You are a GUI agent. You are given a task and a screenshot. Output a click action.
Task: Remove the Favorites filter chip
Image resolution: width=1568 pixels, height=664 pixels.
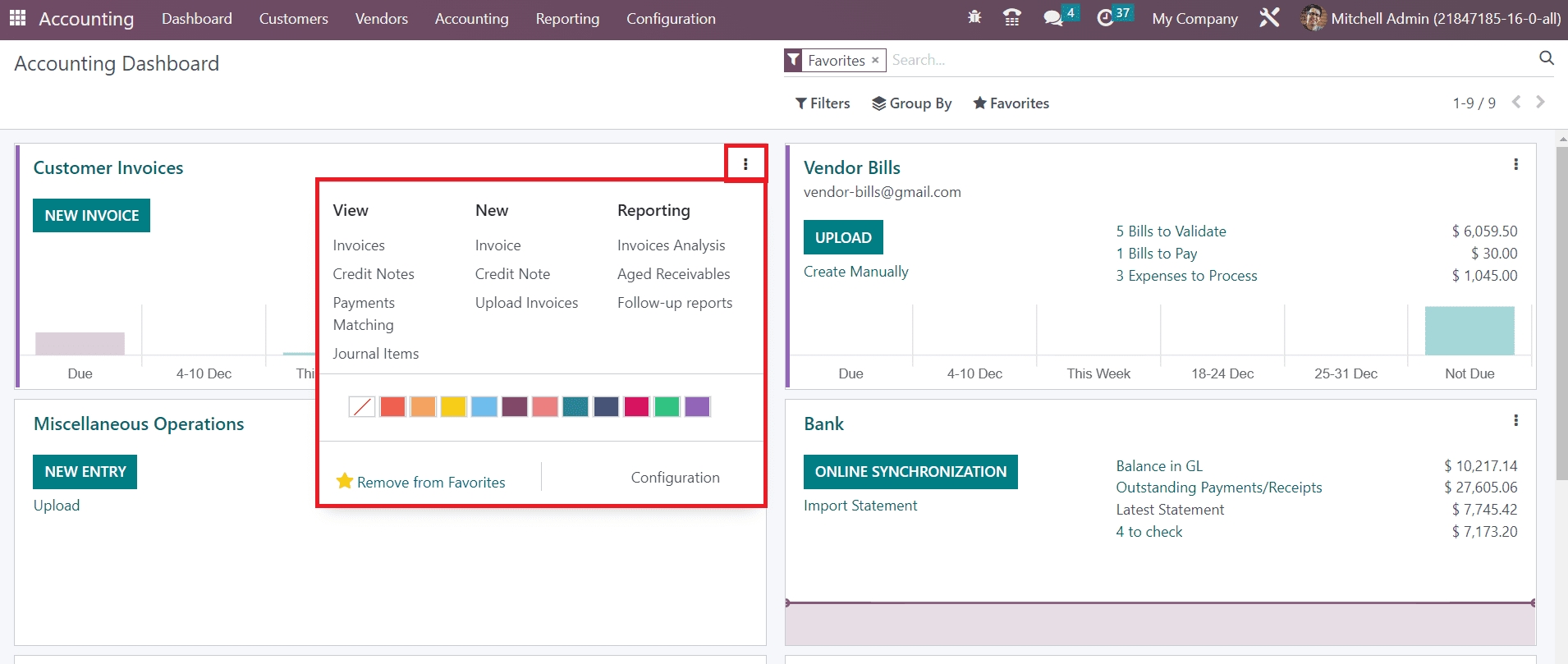pos(875,60)
